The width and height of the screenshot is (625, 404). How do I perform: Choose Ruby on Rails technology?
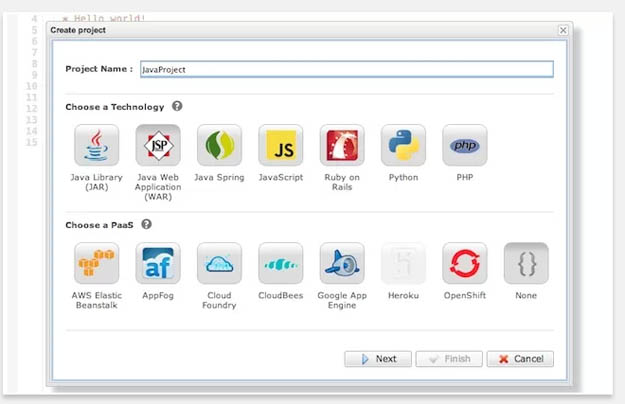(342, 145)
